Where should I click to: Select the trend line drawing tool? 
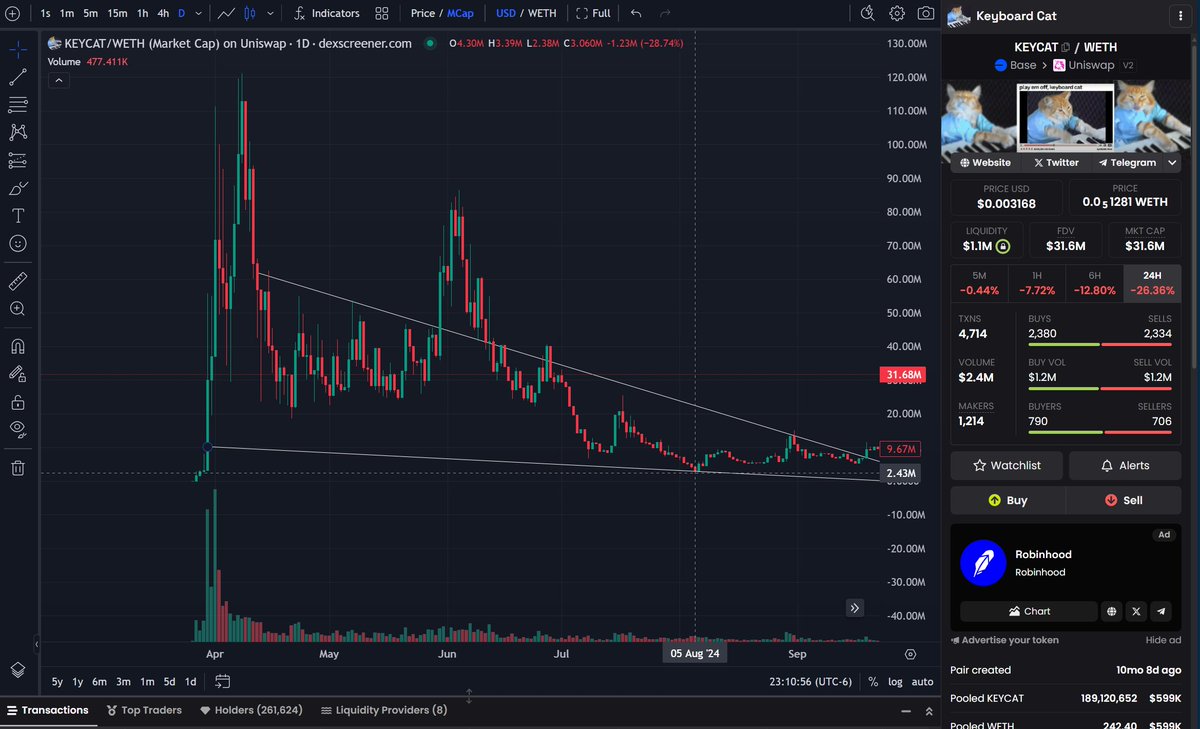point(18,77)
